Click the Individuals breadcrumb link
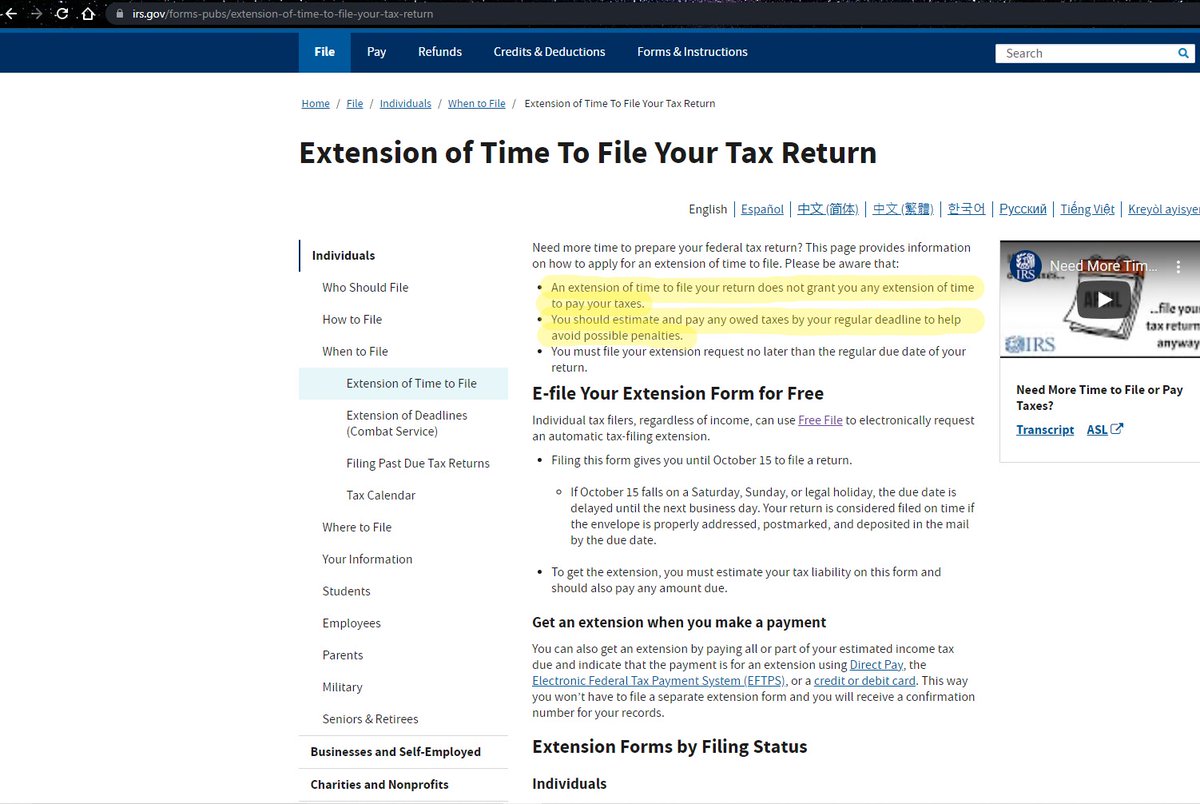 (405, 103)
